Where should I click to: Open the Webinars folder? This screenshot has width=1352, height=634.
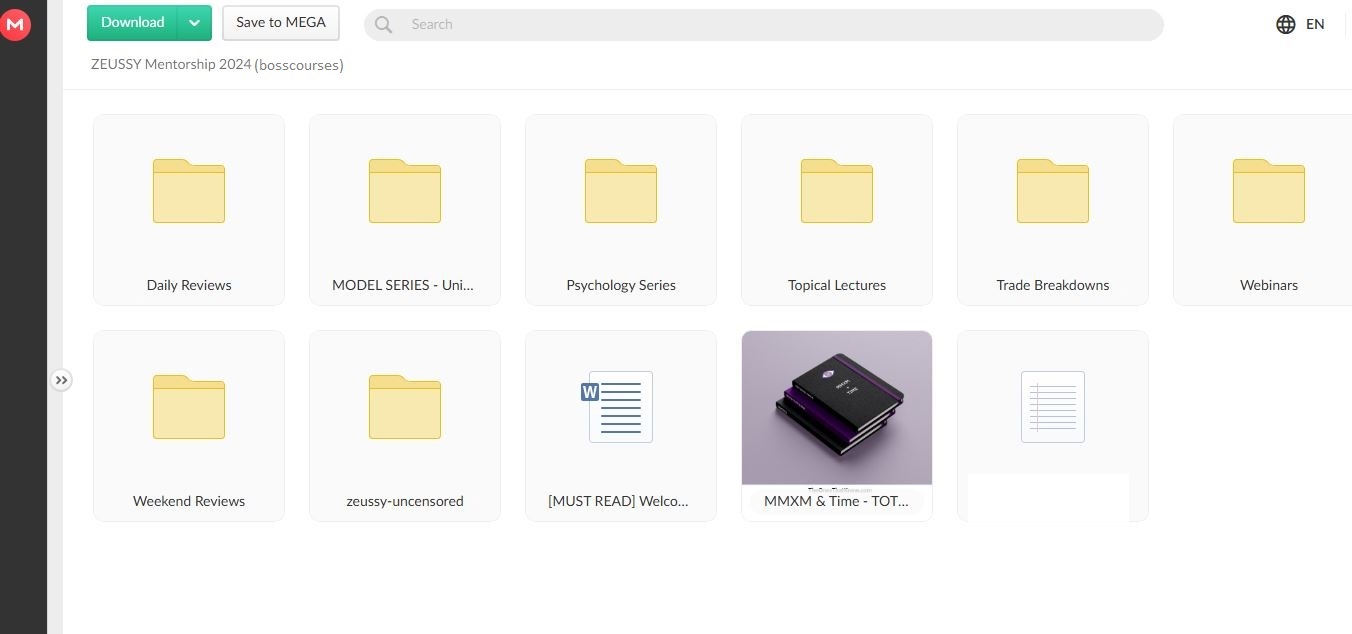(x=1268, y=209)
